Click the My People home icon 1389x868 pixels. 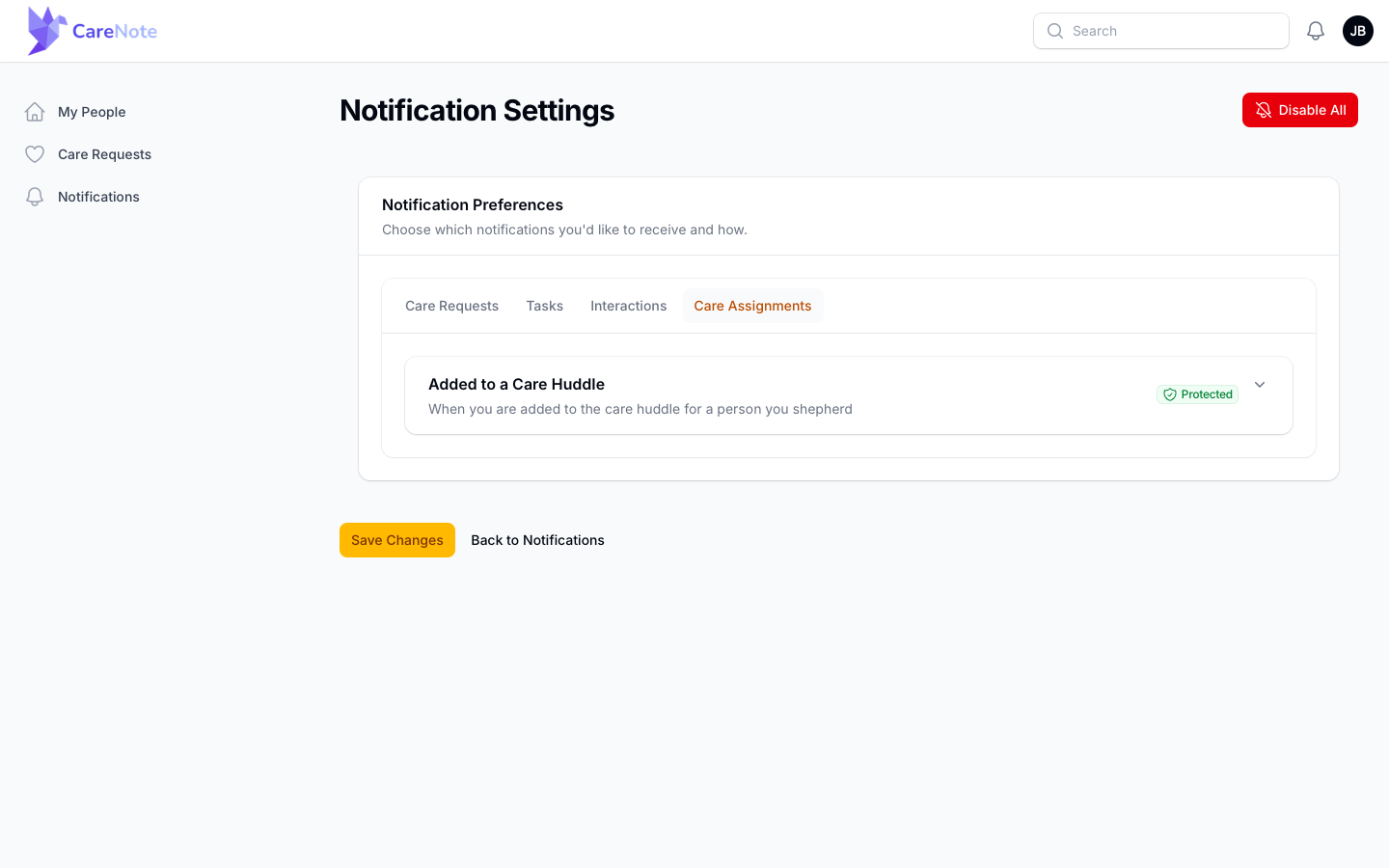35,112
